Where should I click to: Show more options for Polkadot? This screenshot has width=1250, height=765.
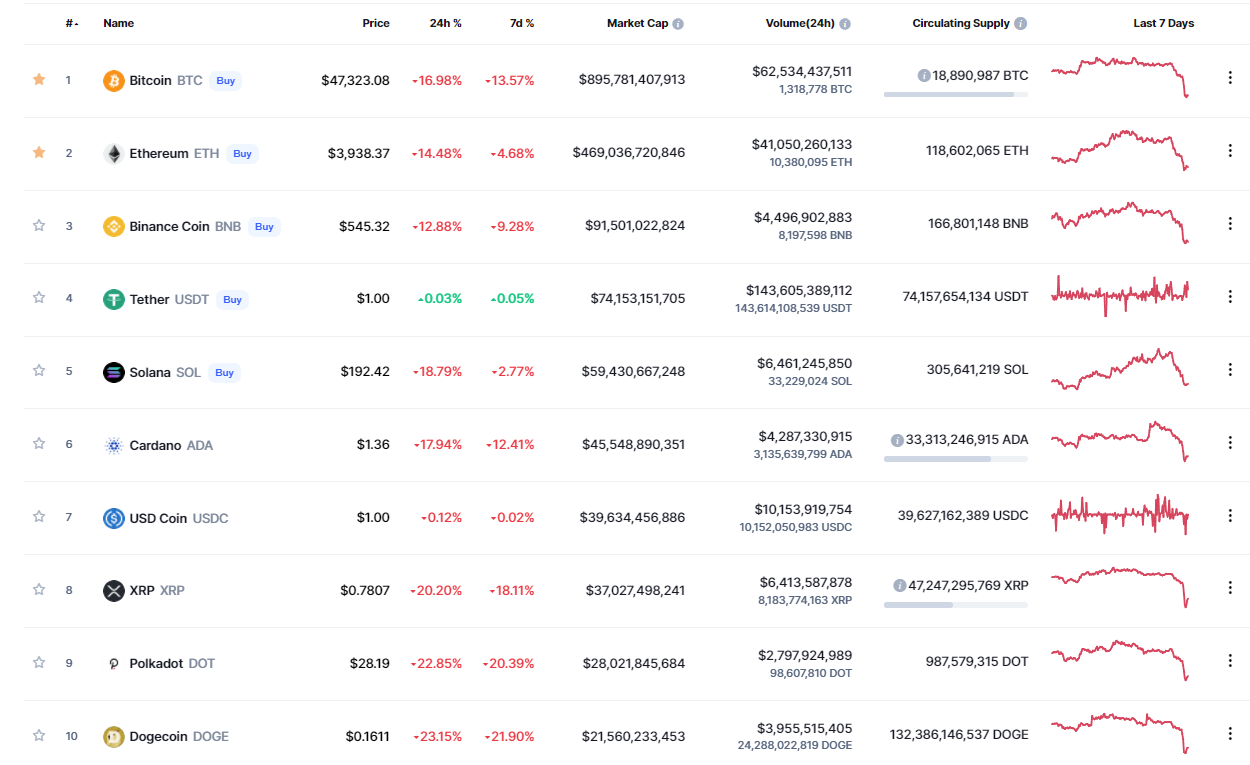click(x=1230, y=661)
